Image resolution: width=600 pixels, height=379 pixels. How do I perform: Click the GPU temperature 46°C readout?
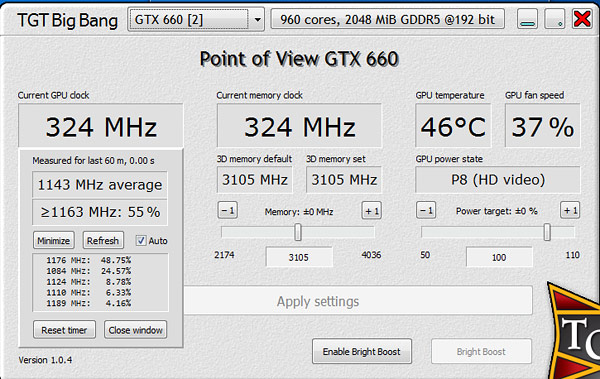pos(453,126)
